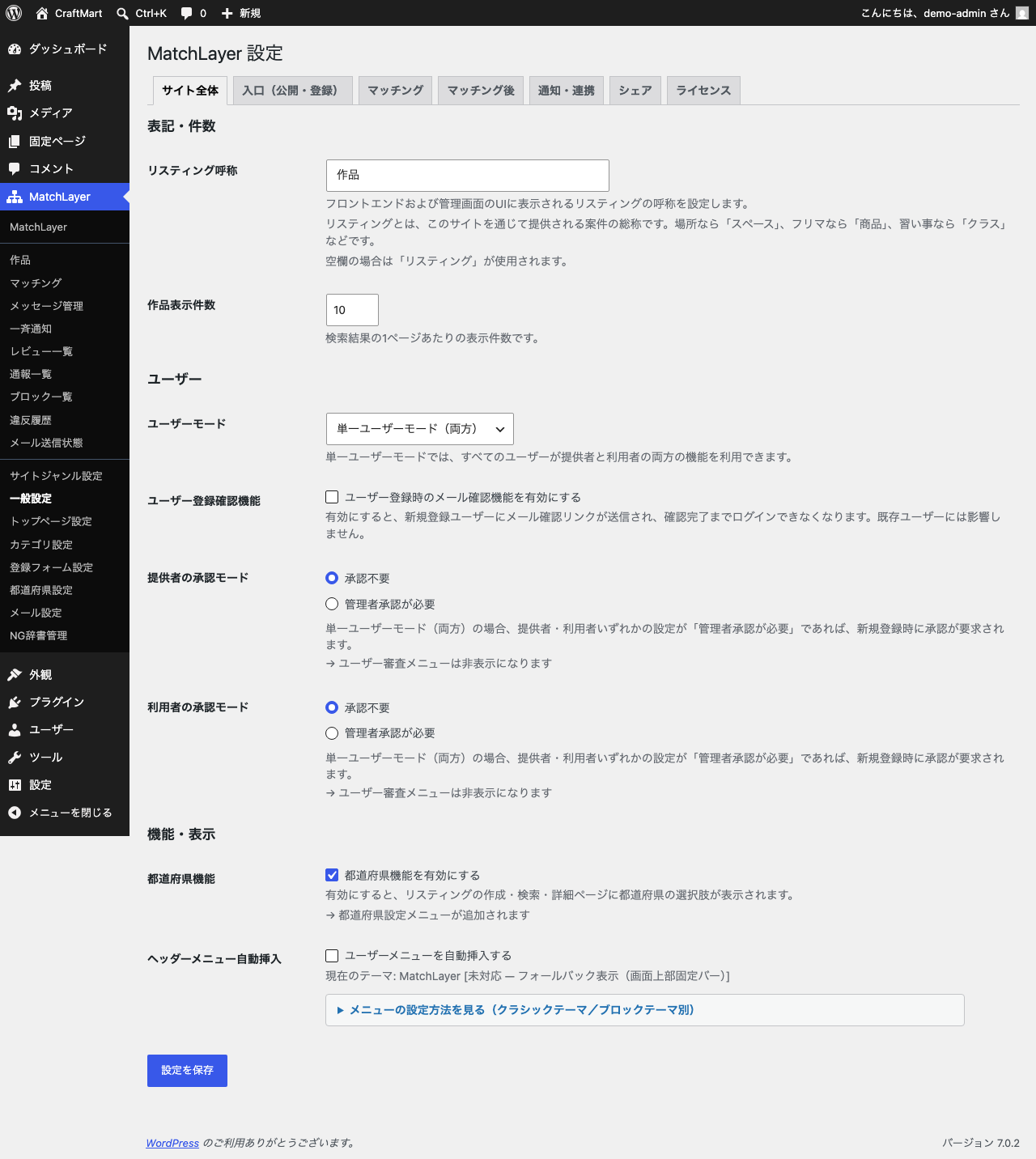This screenshot has width=1036, height=1159.
Task: Open the MatchLayer submenu heading link
Action: [x=65, y=227]
